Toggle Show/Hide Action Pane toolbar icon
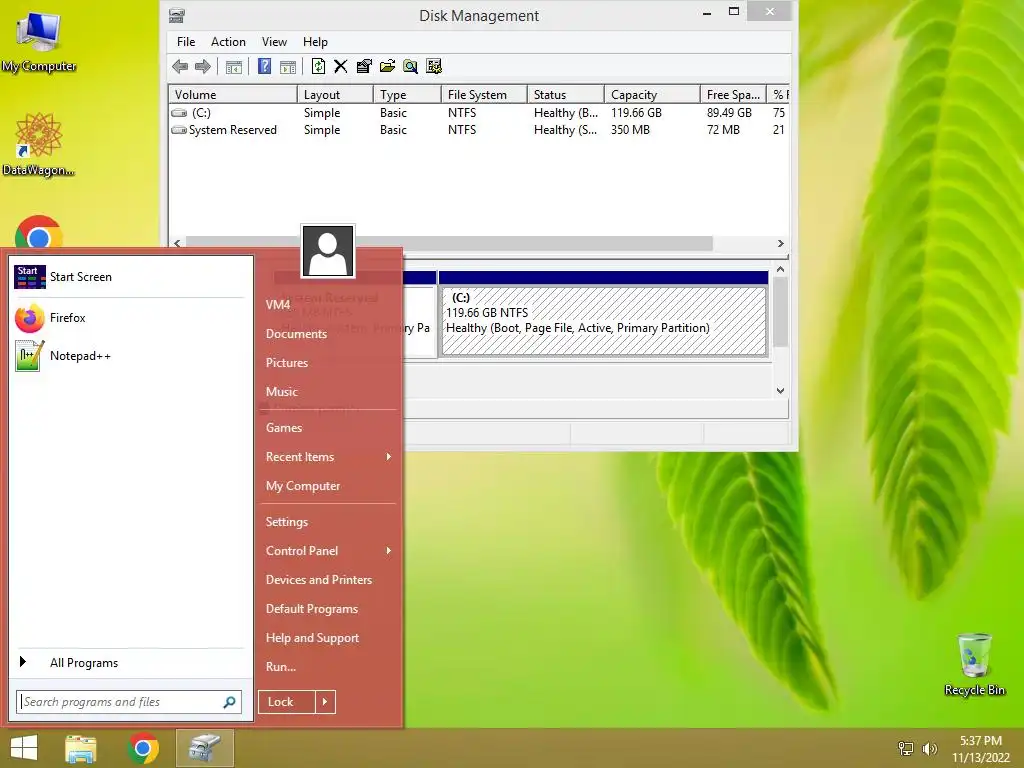Image resolution: width=1024 pixels, height=768 pixels. [x=287, y=66]
